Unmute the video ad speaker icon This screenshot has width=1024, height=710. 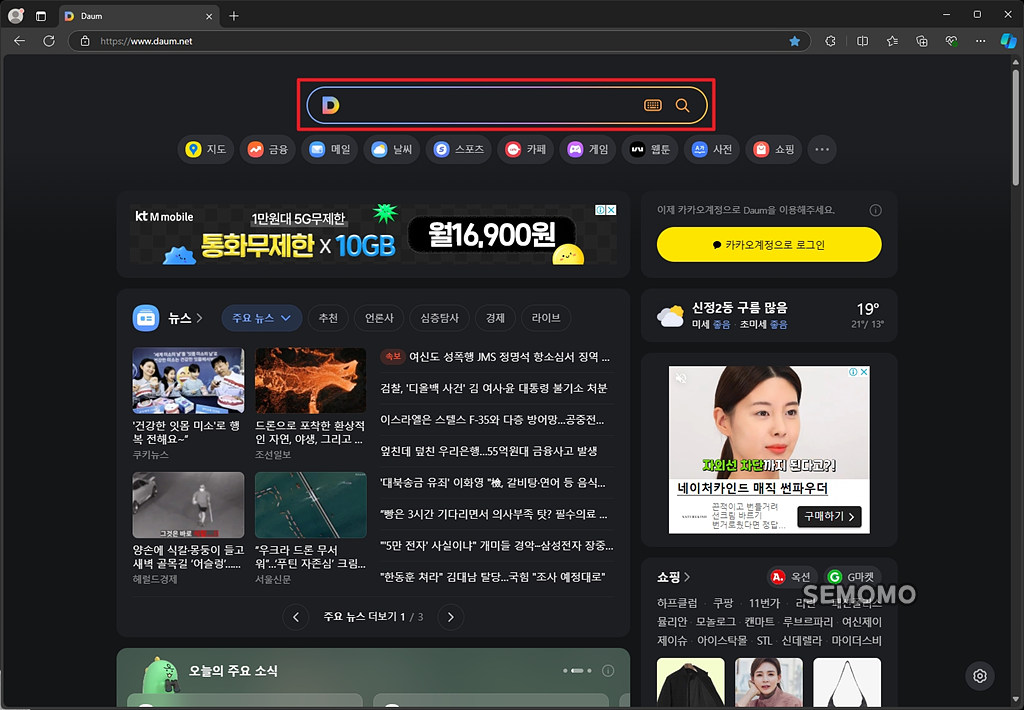(x=681, y=378)
